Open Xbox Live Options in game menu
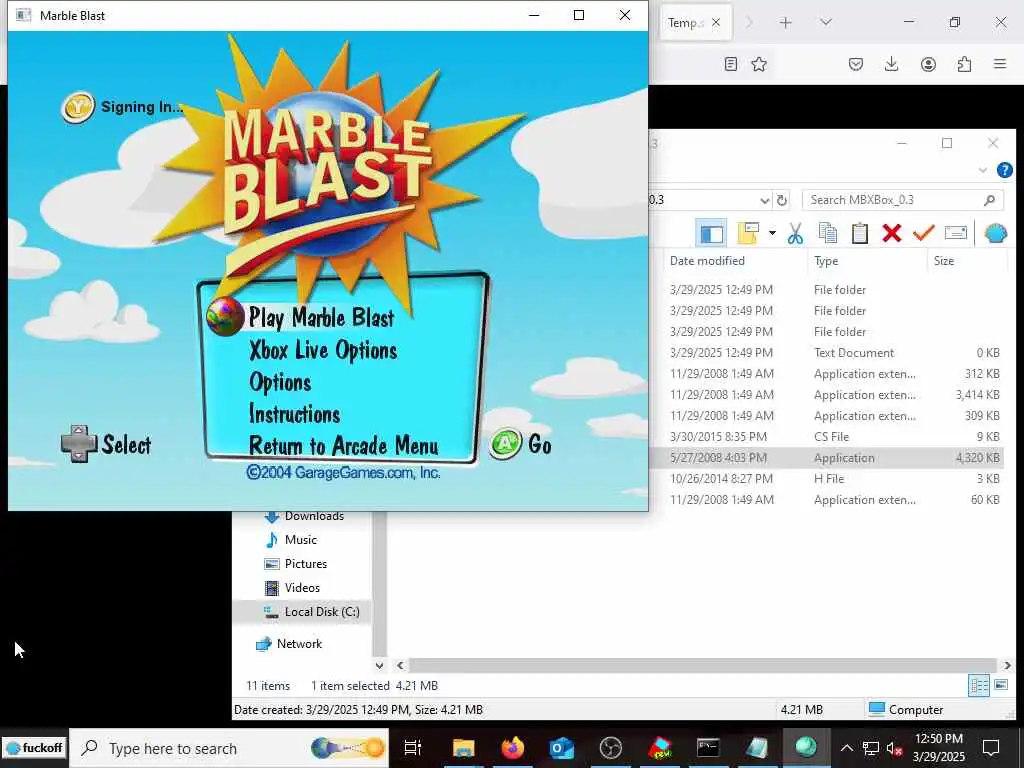Screen dimensions: 1024x768 tap(323, 351)
